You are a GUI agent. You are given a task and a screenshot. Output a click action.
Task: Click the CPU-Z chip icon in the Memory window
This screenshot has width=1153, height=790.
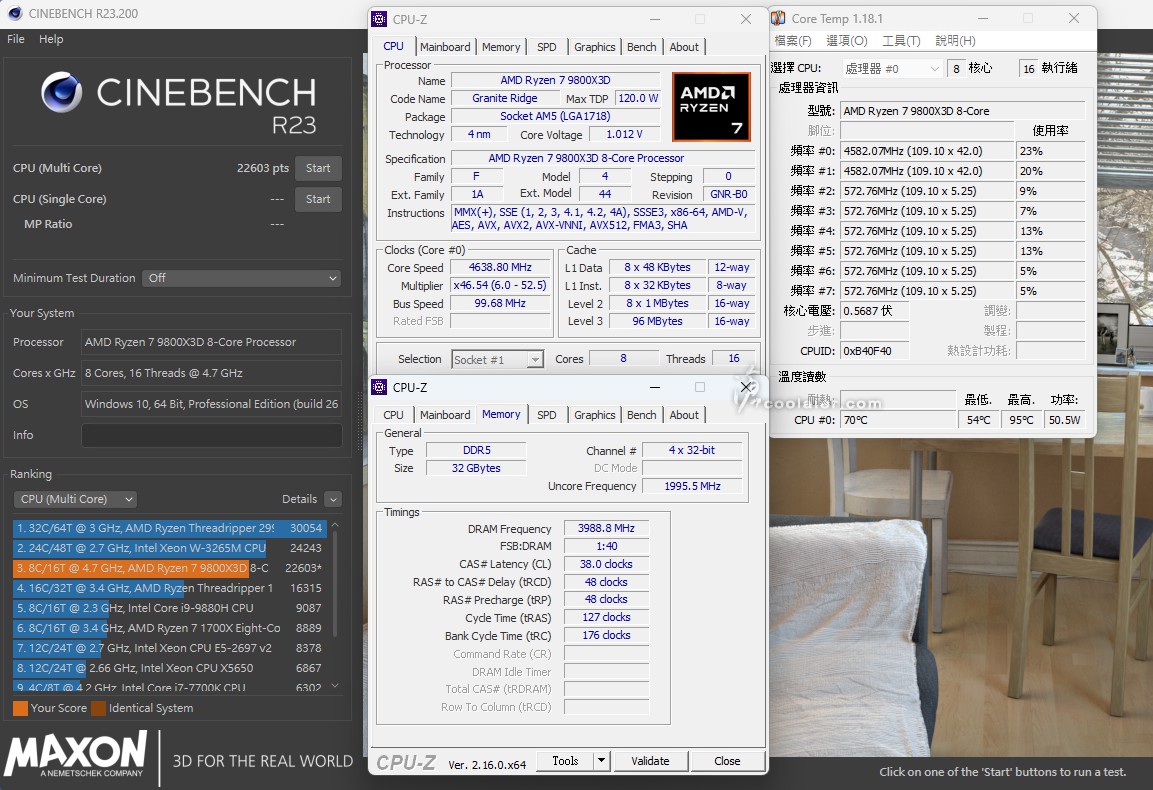(x=379, y=387)
